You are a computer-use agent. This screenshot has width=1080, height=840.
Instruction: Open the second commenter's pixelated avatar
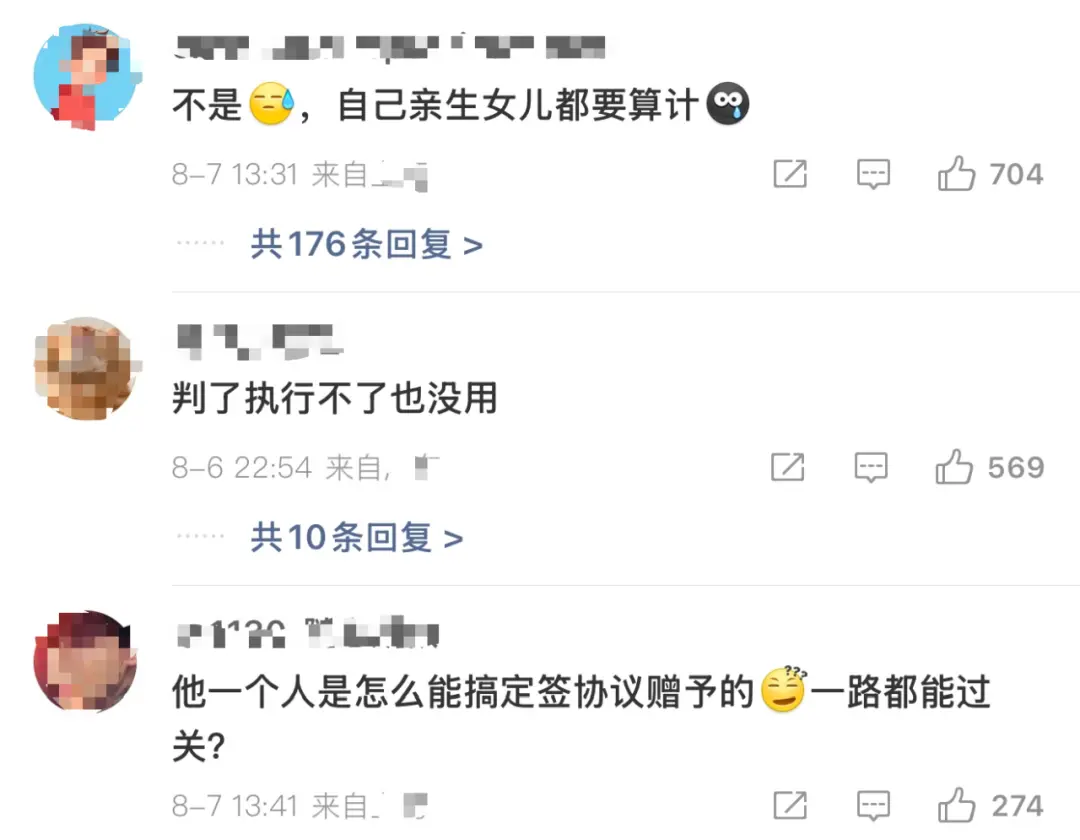86,369
